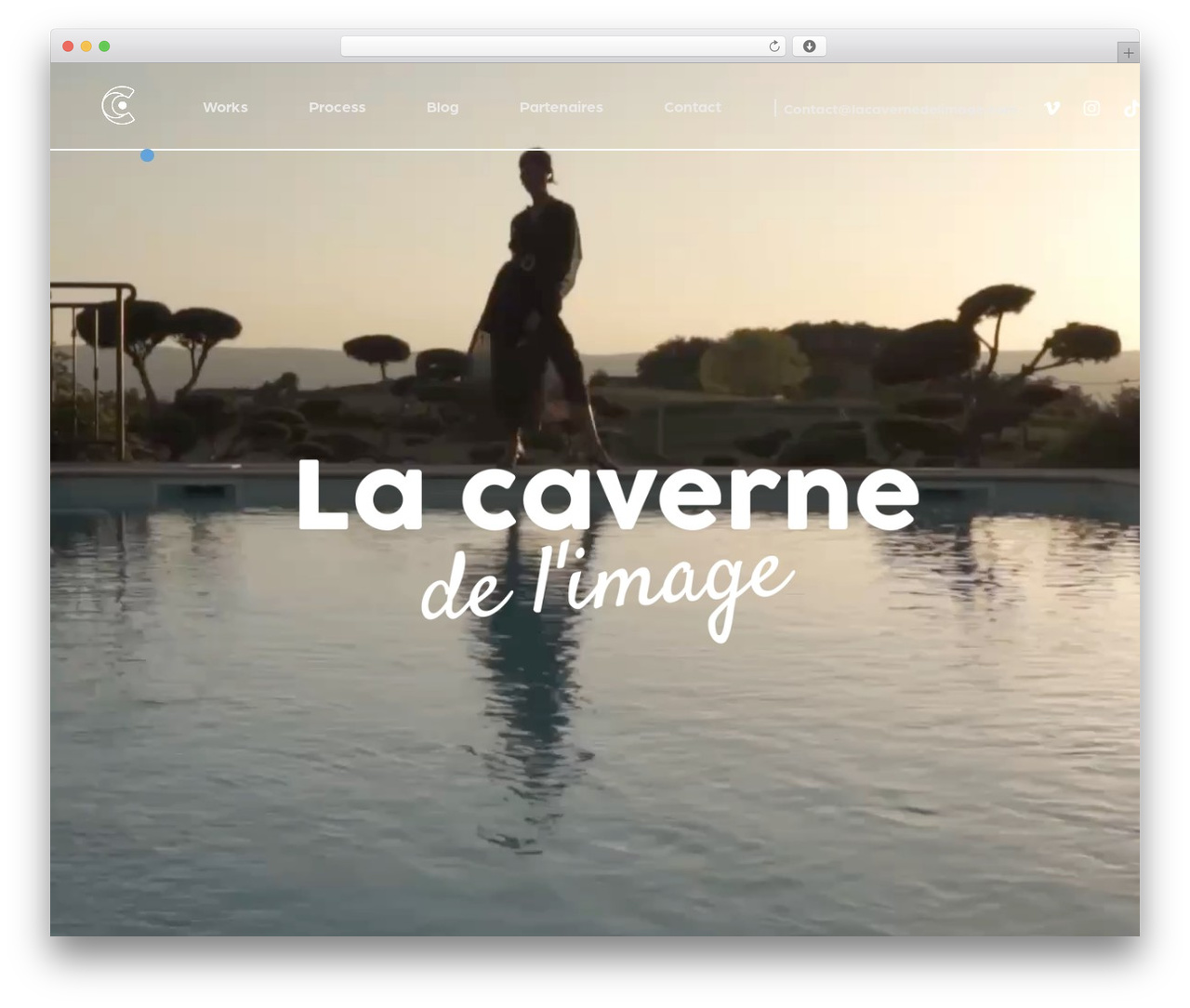Click the La Caverne logo icon
The width and height of the screenshot is (1190, 1008).
pos(118,105)
